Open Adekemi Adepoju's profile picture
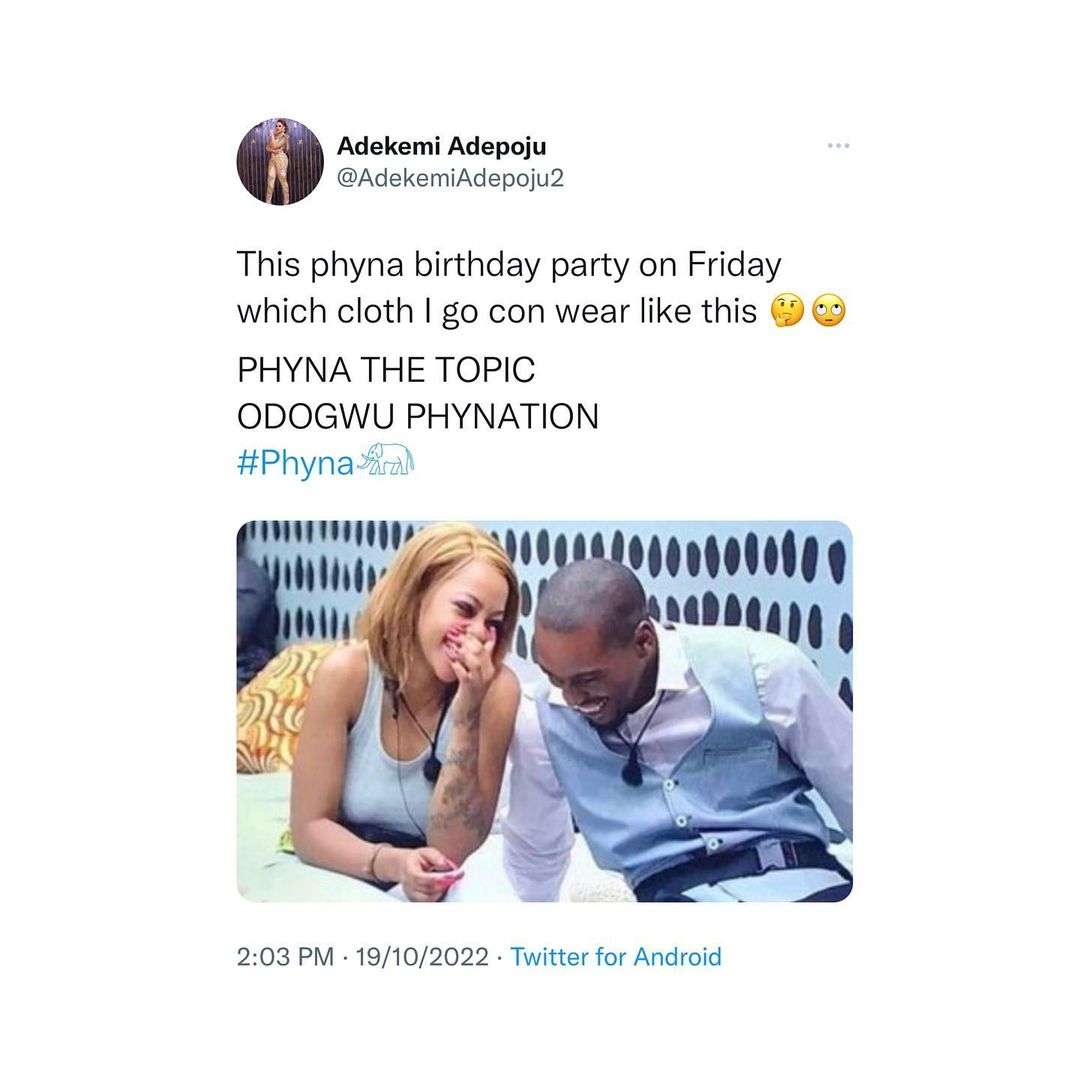 point(279,162)
